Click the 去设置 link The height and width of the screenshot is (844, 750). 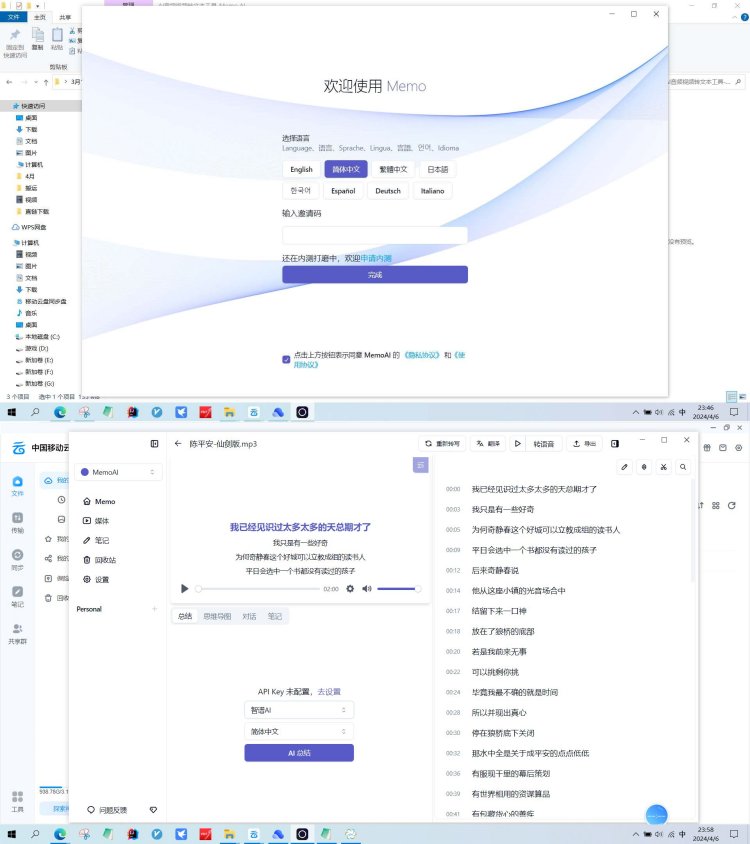click(x=328, y=692)
